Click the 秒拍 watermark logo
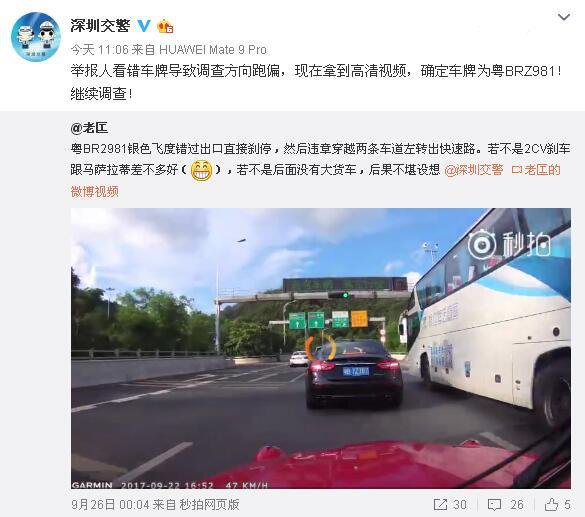 510,244
